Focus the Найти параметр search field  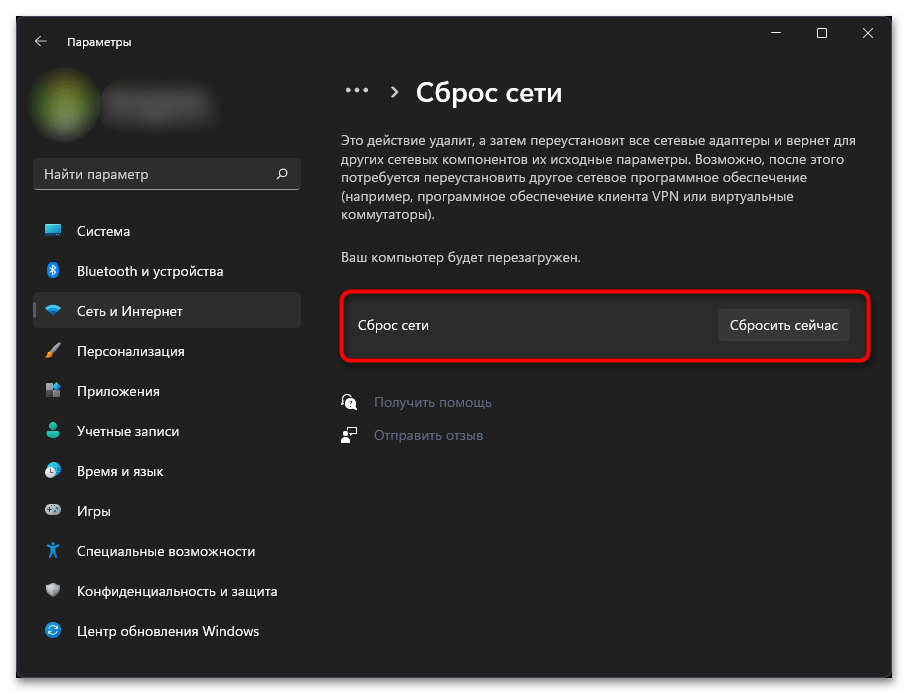click(x=155, y=174)
